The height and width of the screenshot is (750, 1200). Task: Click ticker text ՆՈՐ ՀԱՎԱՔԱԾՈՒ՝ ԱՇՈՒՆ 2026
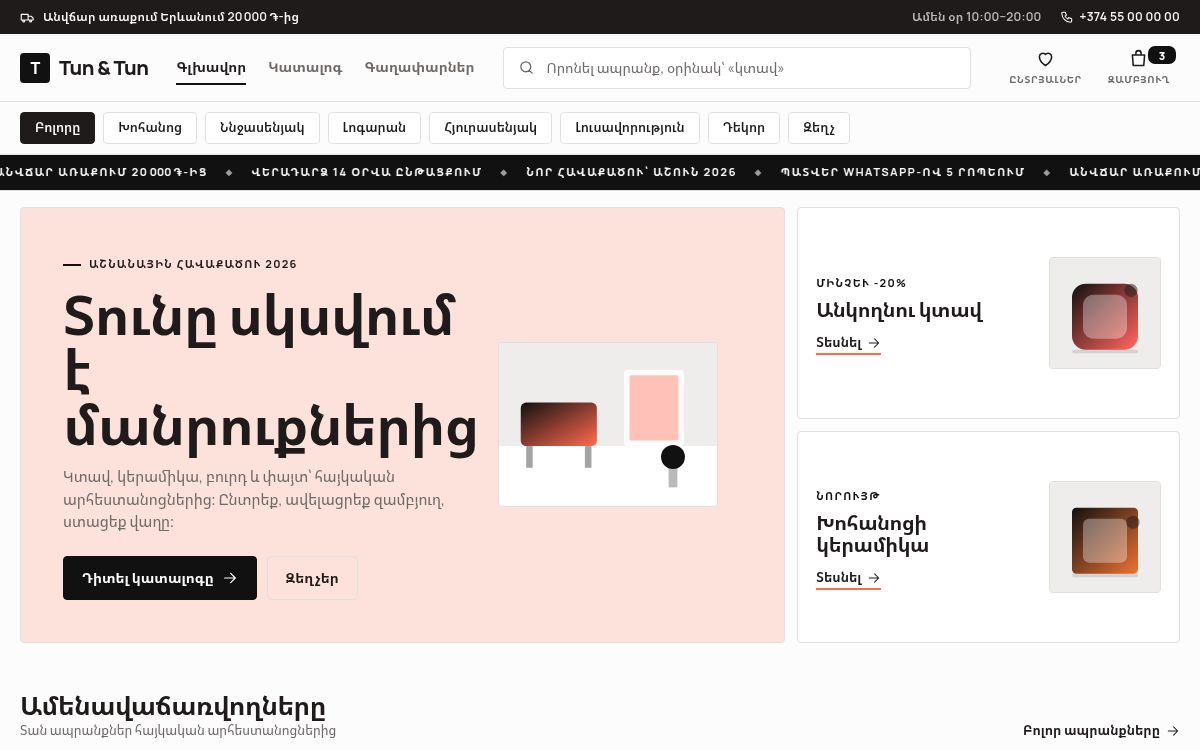(631, 172)
